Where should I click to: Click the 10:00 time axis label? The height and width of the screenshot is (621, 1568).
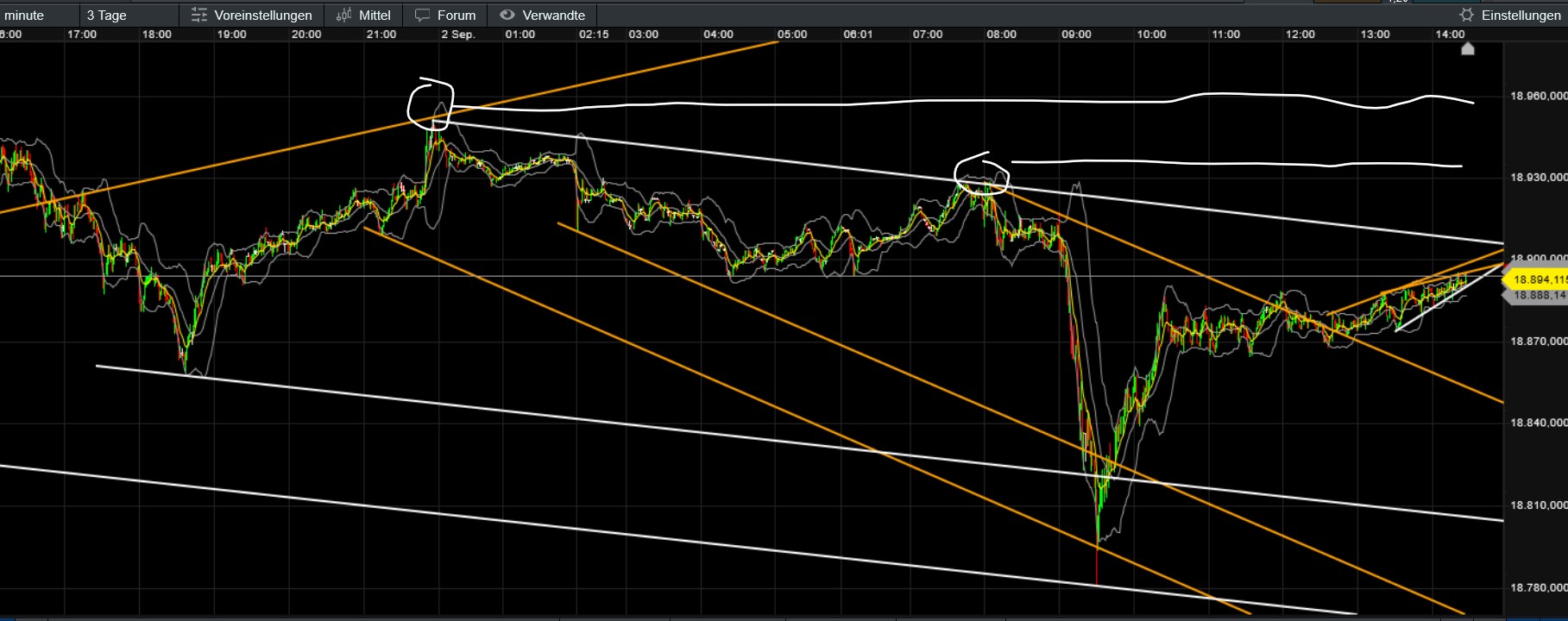[x=1151, y=34]
